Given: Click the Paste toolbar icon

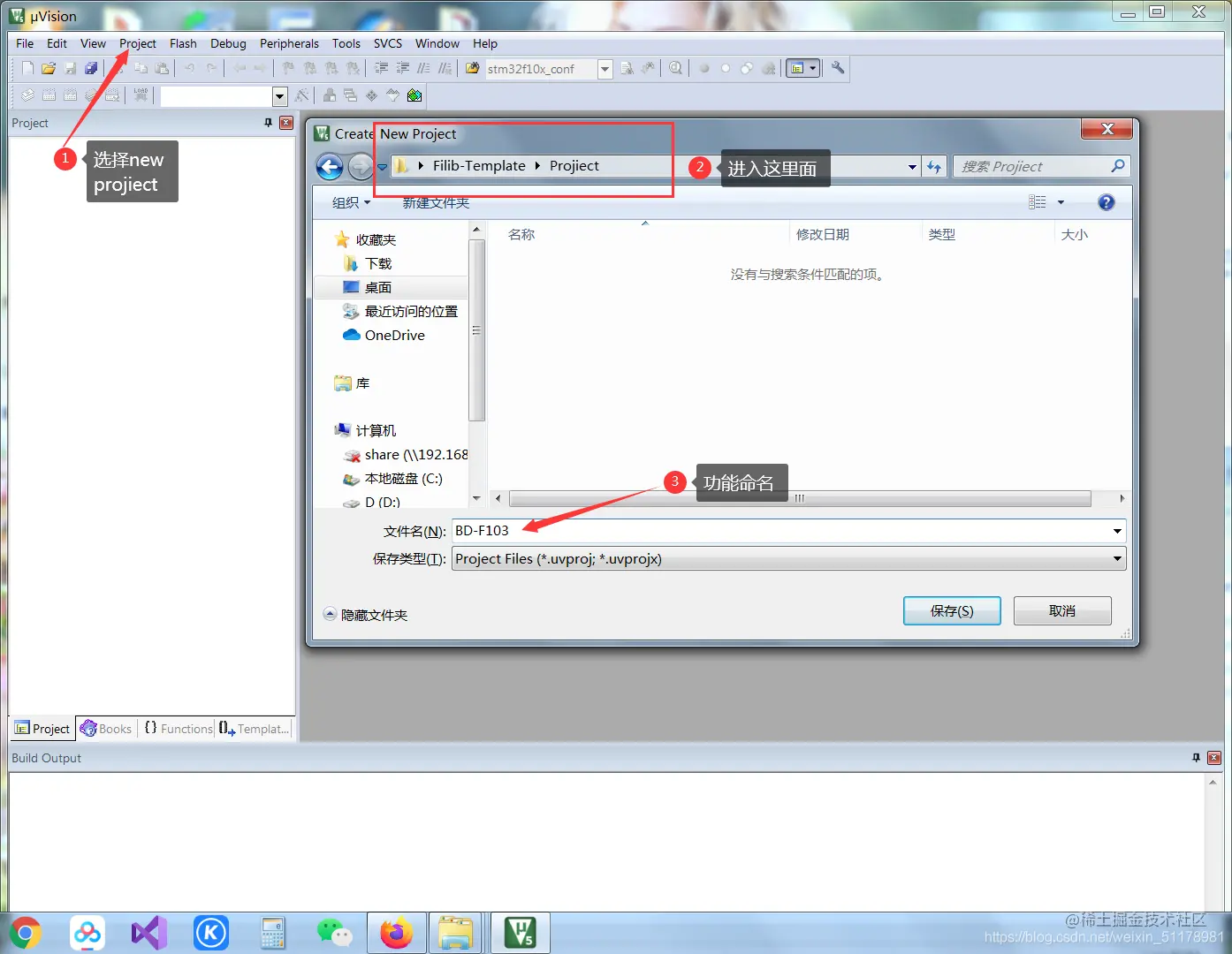Looking at the screenshot, I should click(x=162, y=68).
